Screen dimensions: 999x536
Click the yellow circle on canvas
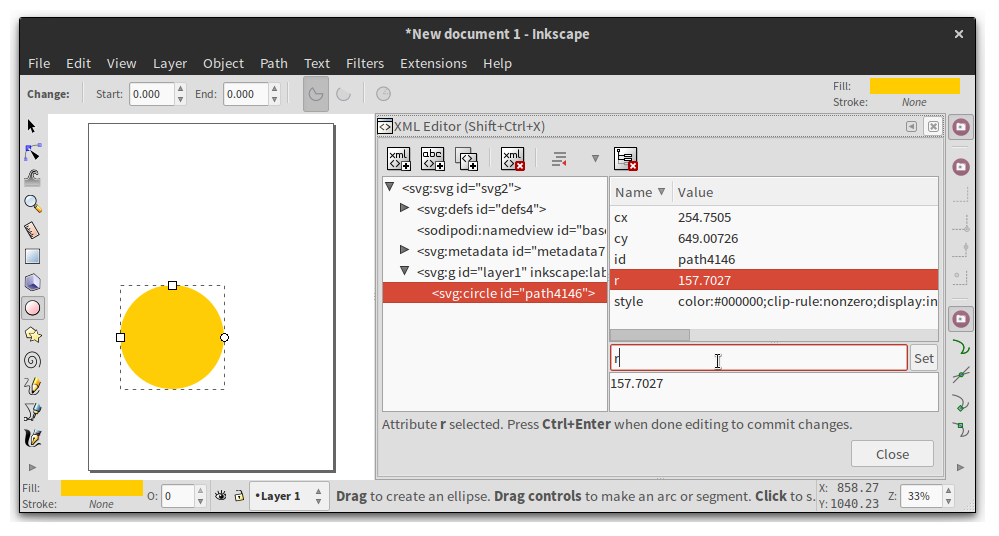[172, 337]
